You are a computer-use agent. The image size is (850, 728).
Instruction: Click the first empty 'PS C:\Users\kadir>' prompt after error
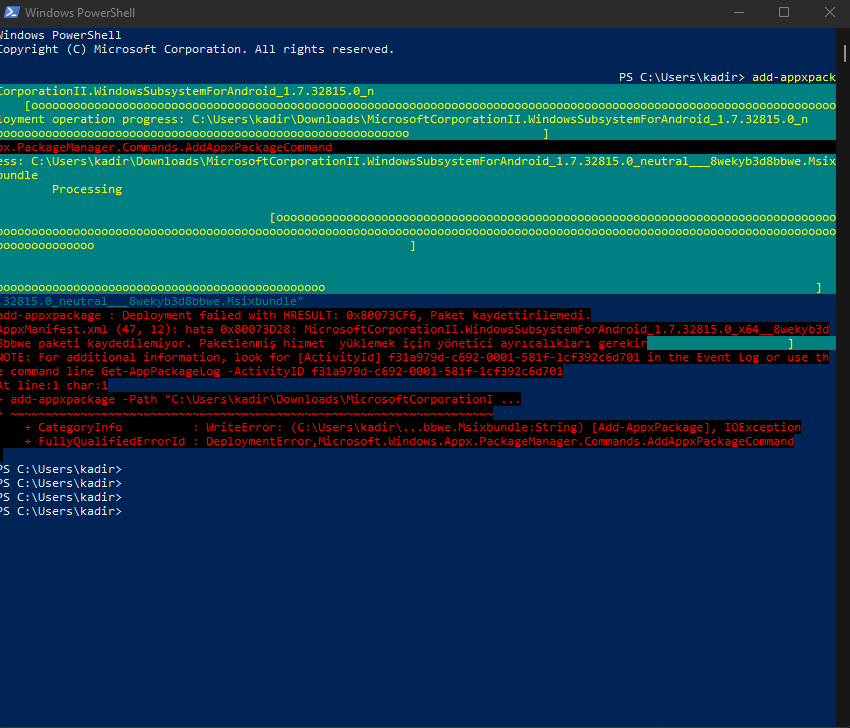[61, 469]
